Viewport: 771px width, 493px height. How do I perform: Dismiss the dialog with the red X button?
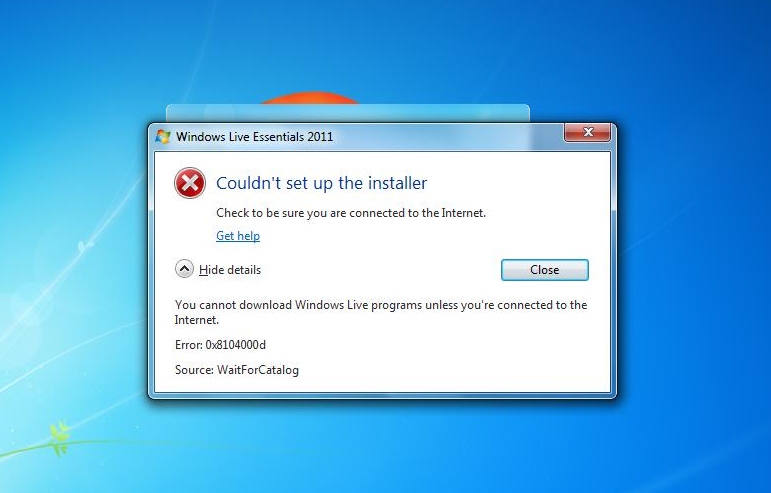(x=587, y=132)
